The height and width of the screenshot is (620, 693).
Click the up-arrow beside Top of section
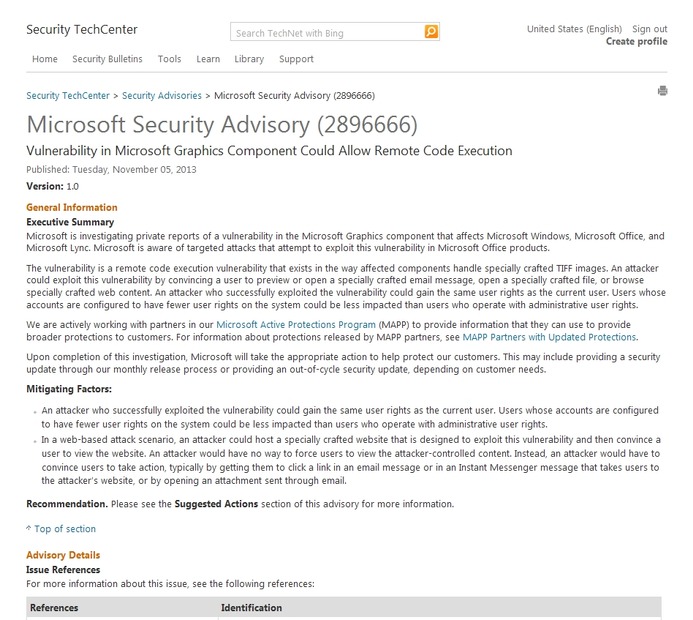tap(29, 528)
